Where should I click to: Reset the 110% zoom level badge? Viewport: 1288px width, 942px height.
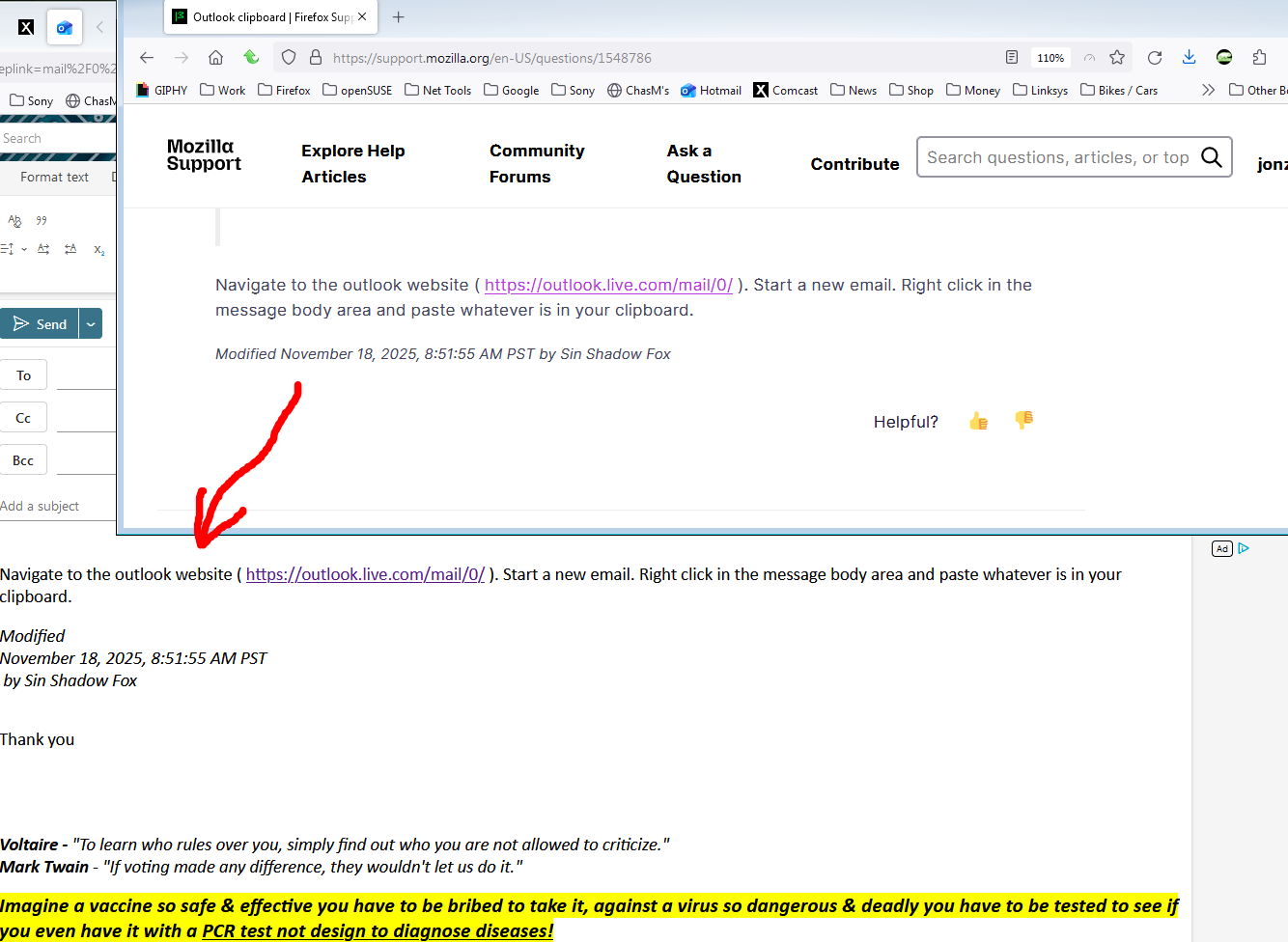pyautogui.click(x=1050, y=58)
